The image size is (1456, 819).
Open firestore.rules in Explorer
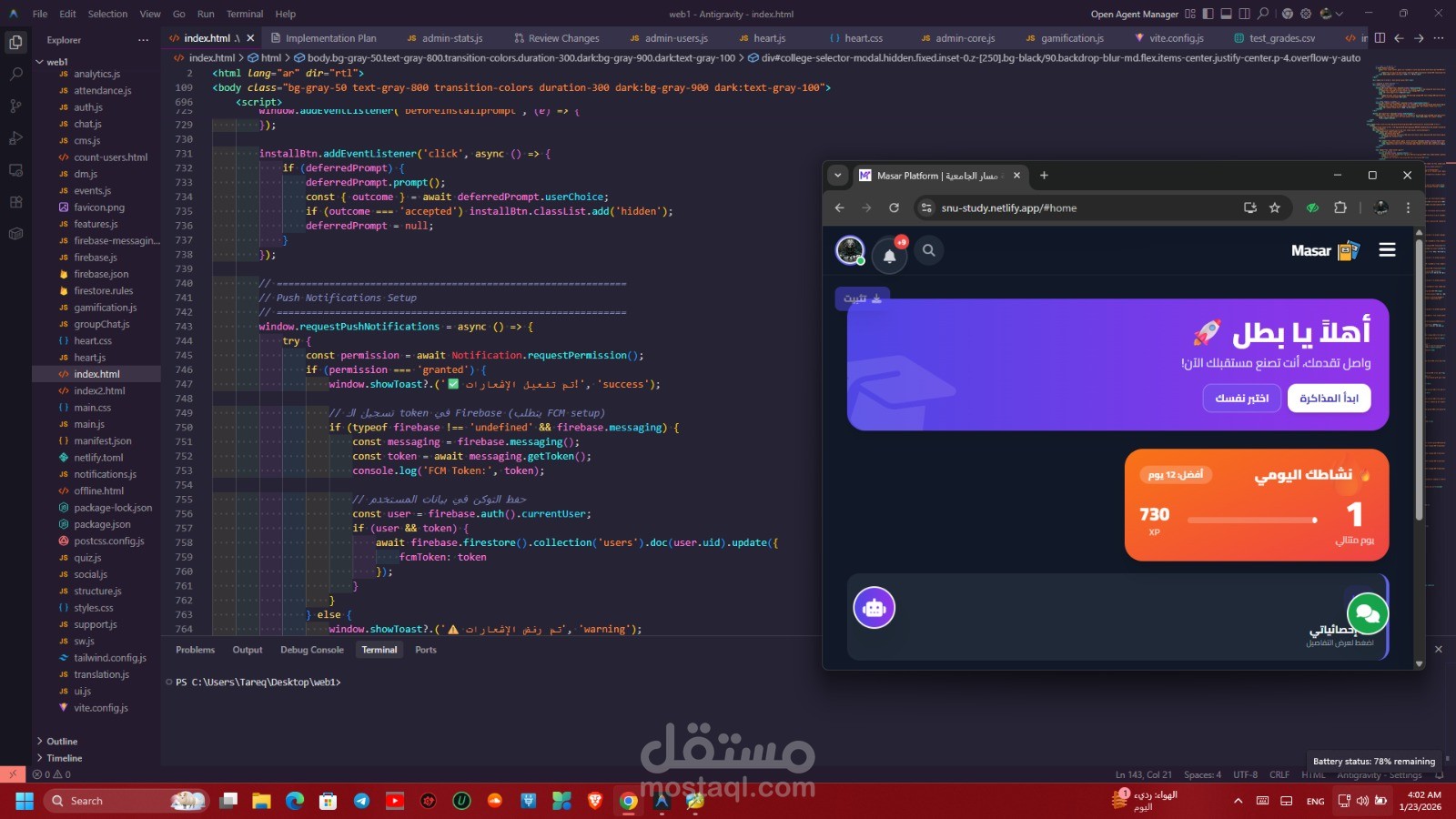pyautogui.click(x=103, y=290)
